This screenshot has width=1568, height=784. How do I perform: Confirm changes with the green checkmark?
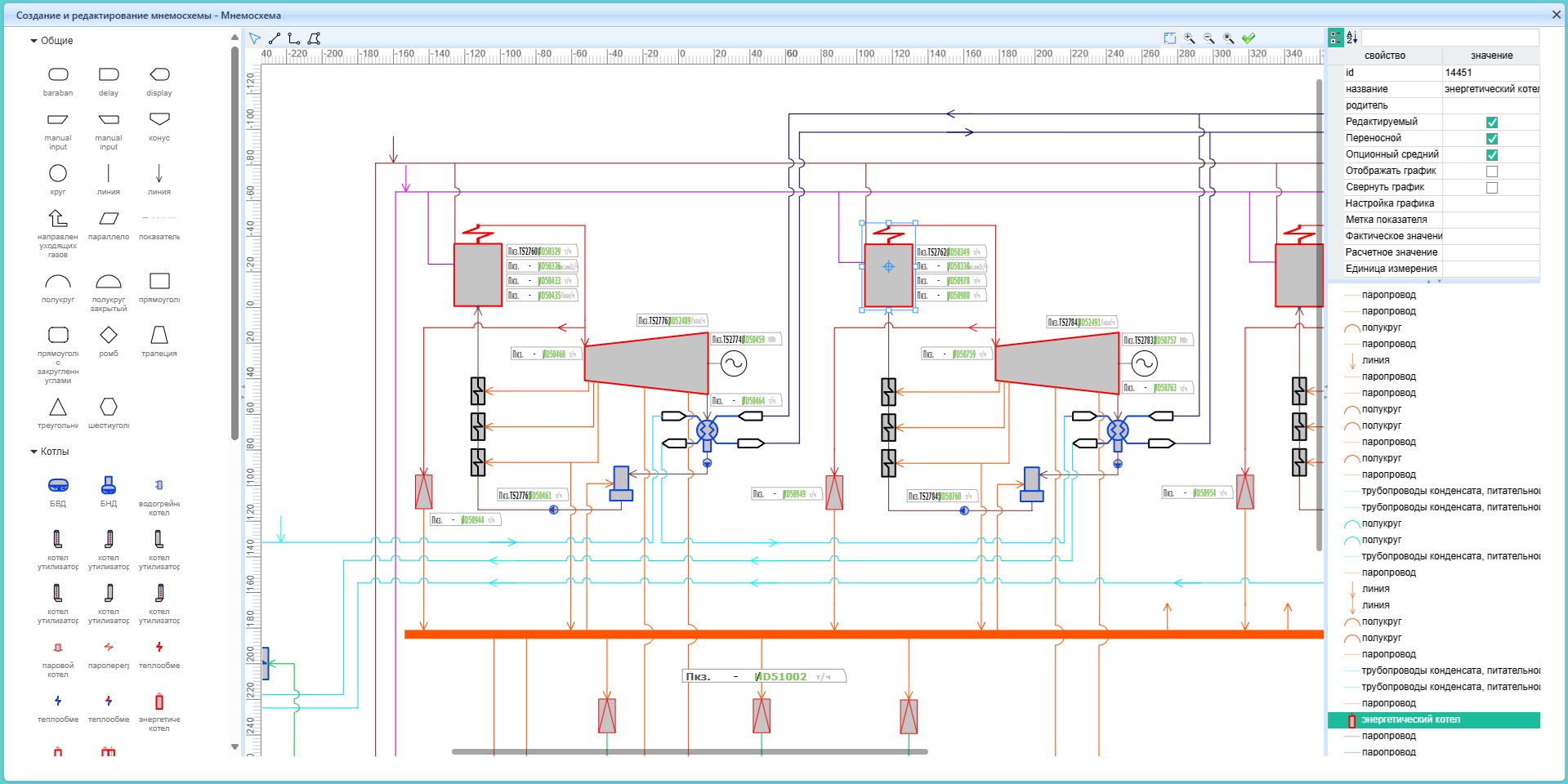tap(1249, 38)
